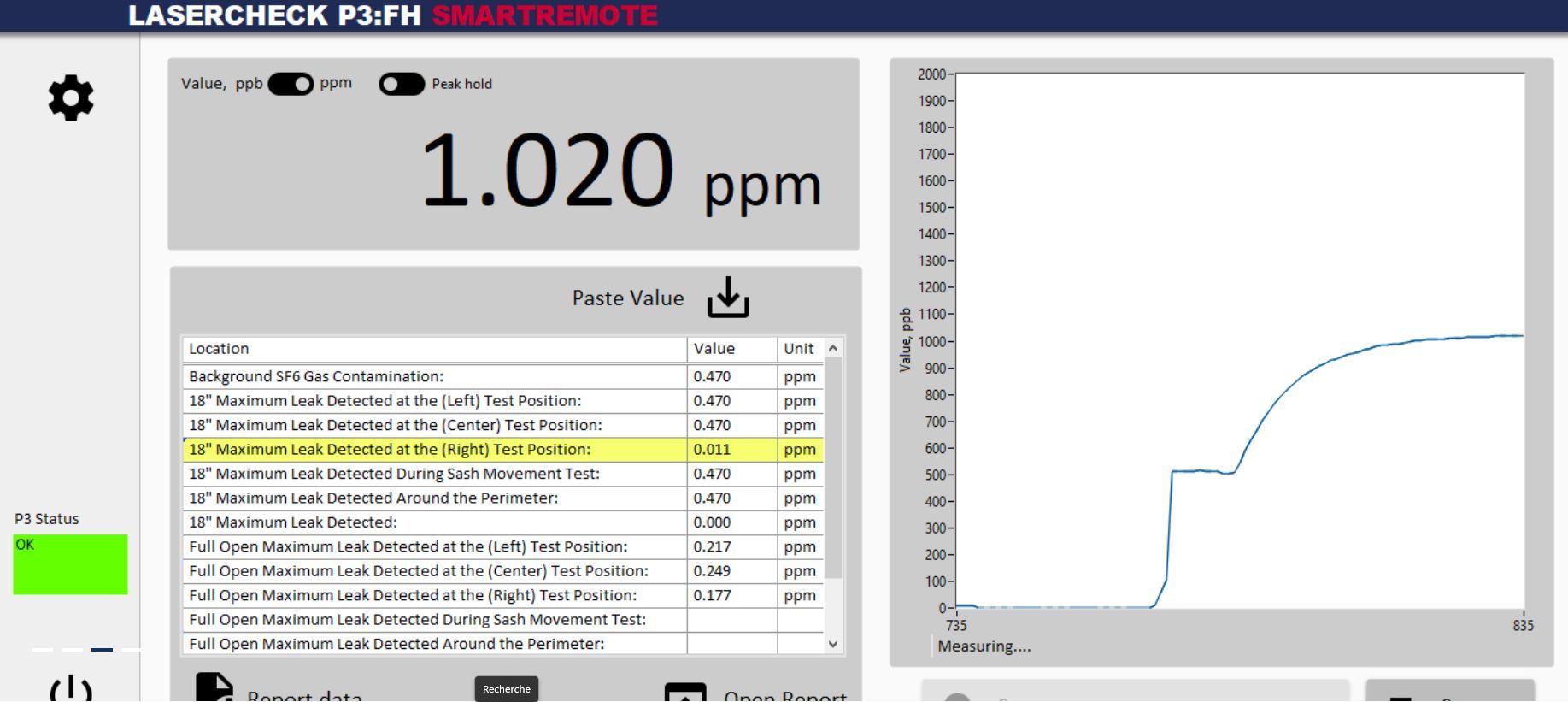Click the 0.011 value in highlighted row
1568x702 pixels.
tap(713, 450)
